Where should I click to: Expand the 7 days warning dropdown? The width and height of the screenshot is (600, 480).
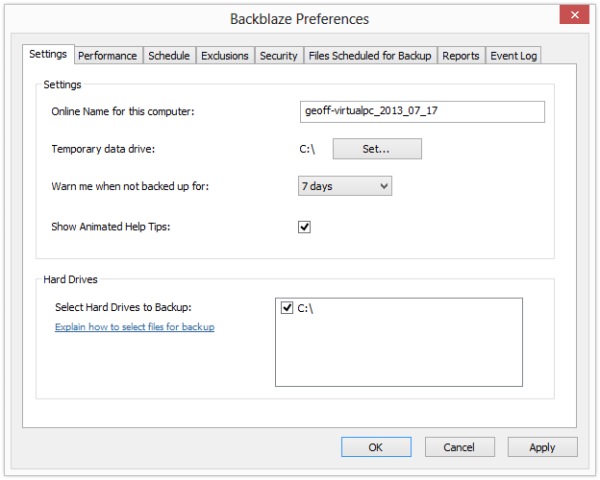(345, 186)
